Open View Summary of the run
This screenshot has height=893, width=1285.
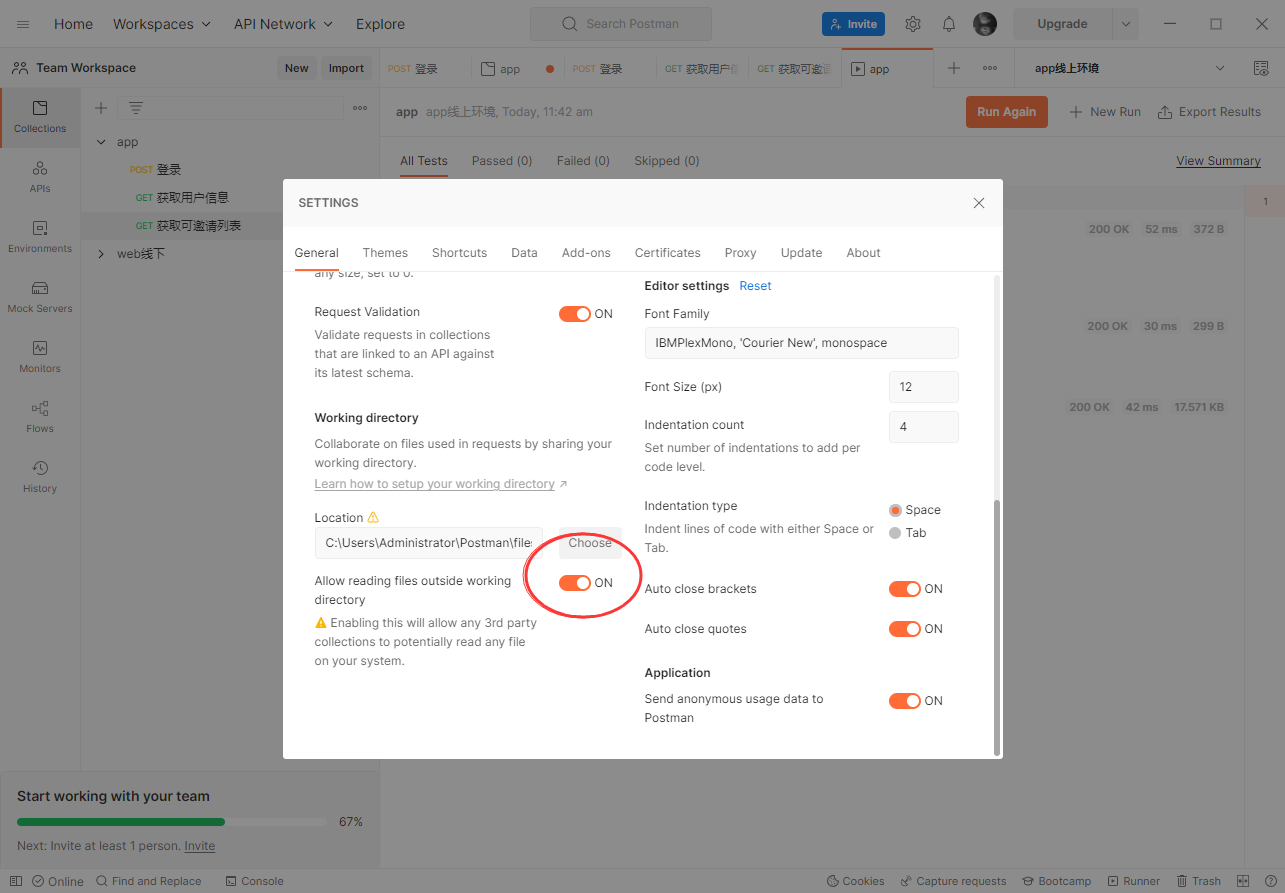click(1218, 161)
